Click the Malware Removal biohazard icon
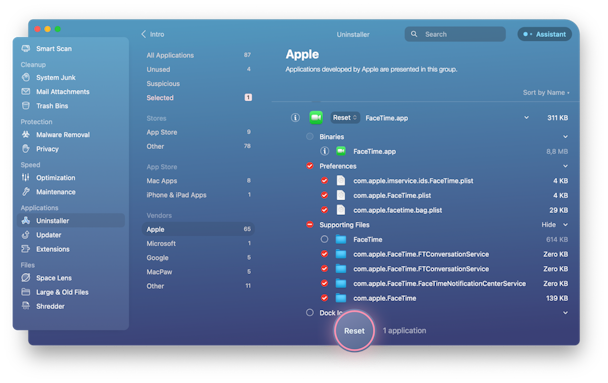 coord(26,135)
